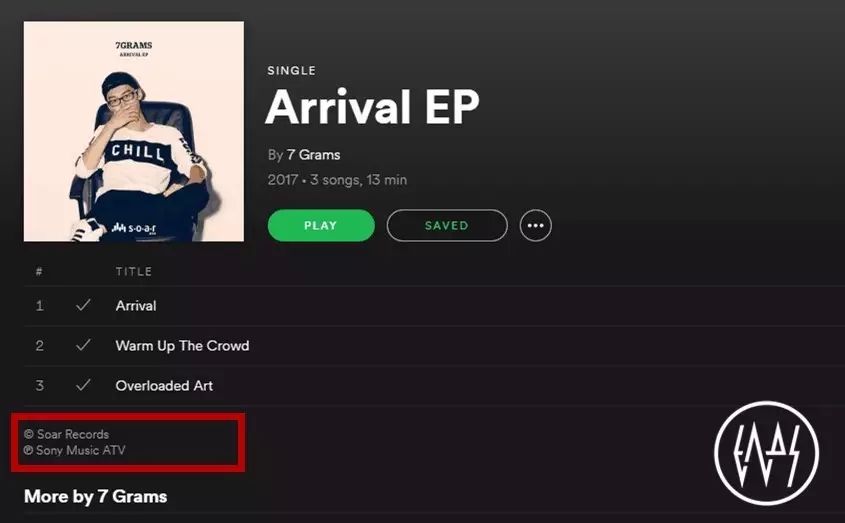Click track number 3
This screenshot has width=845, height=523.
click(39, 386)
